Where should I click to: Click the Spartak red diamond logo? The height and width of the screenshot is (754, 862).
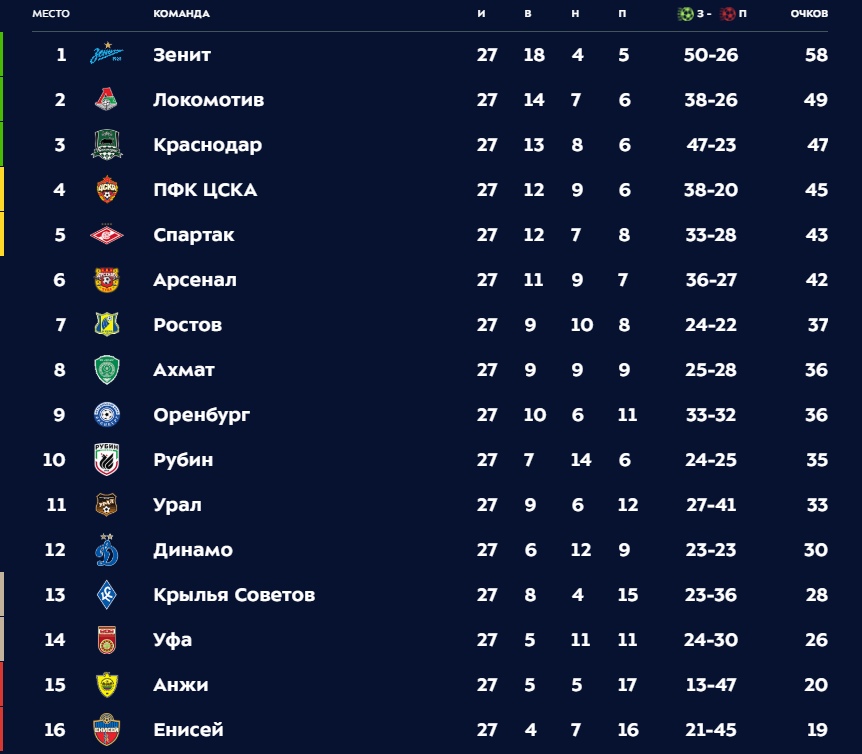click(x=107, y=235)
